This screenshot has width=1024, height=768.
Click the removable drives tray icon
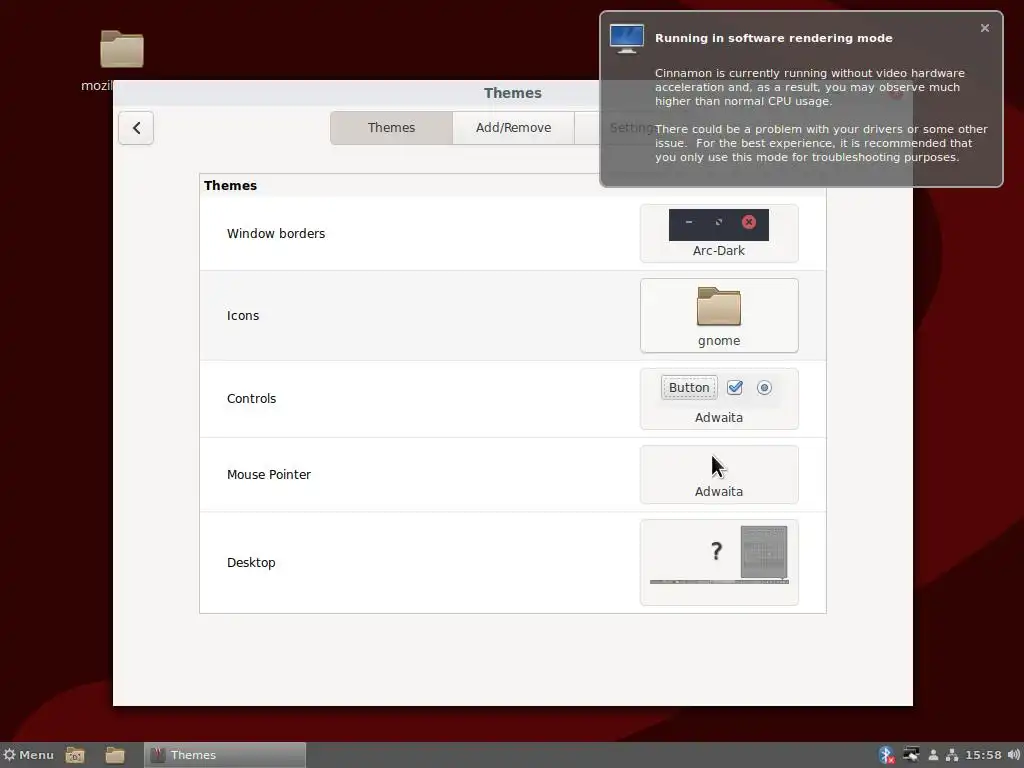(911, 755)
